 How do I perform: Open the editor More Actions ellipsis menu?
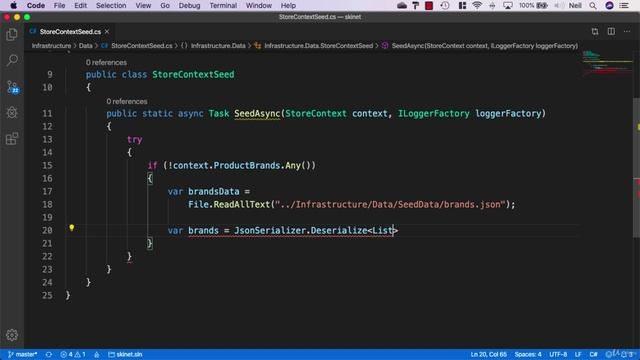pyautogui.click(x=627, y=31)
